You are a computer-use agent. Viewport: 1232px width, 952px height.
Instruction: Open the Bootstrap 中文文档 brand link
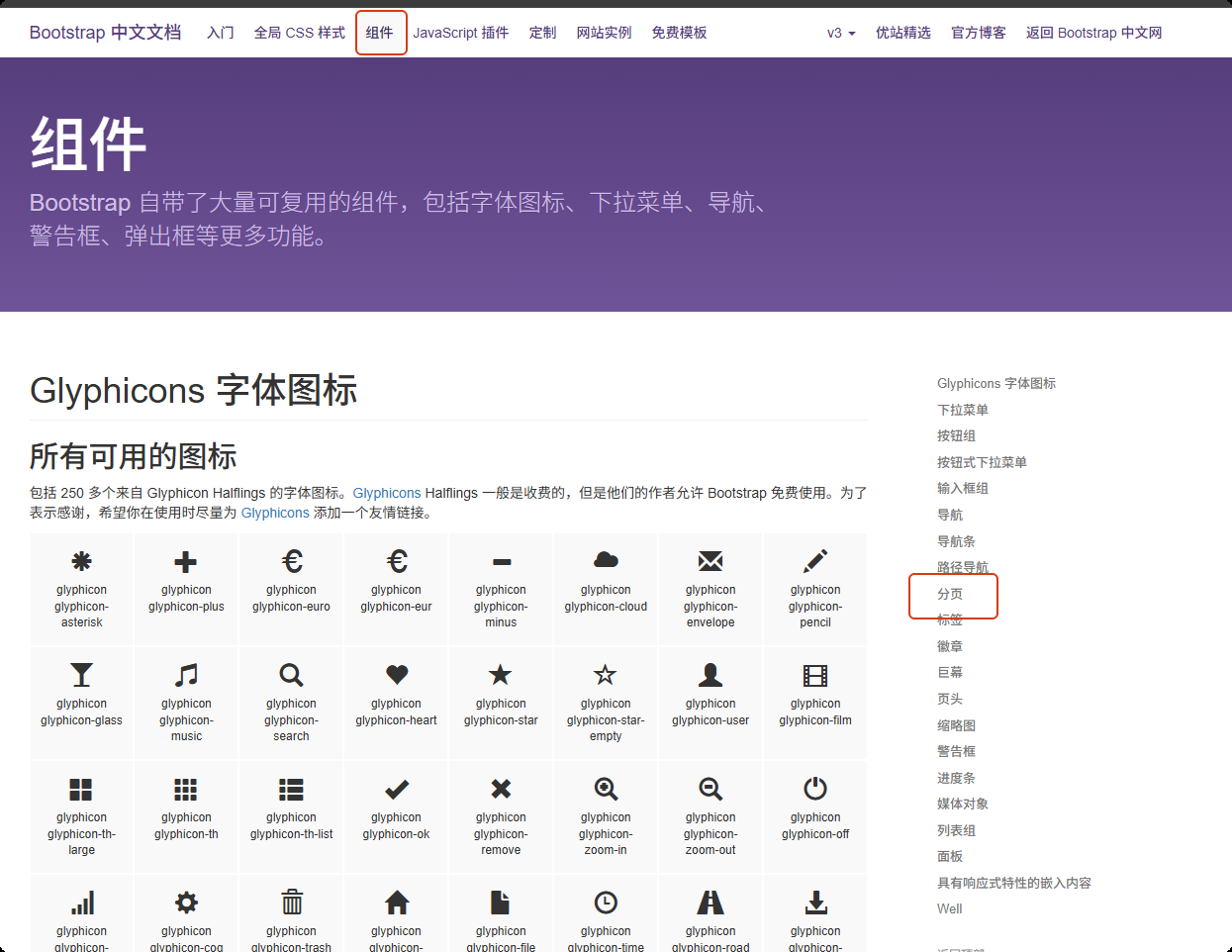(106, 33)
